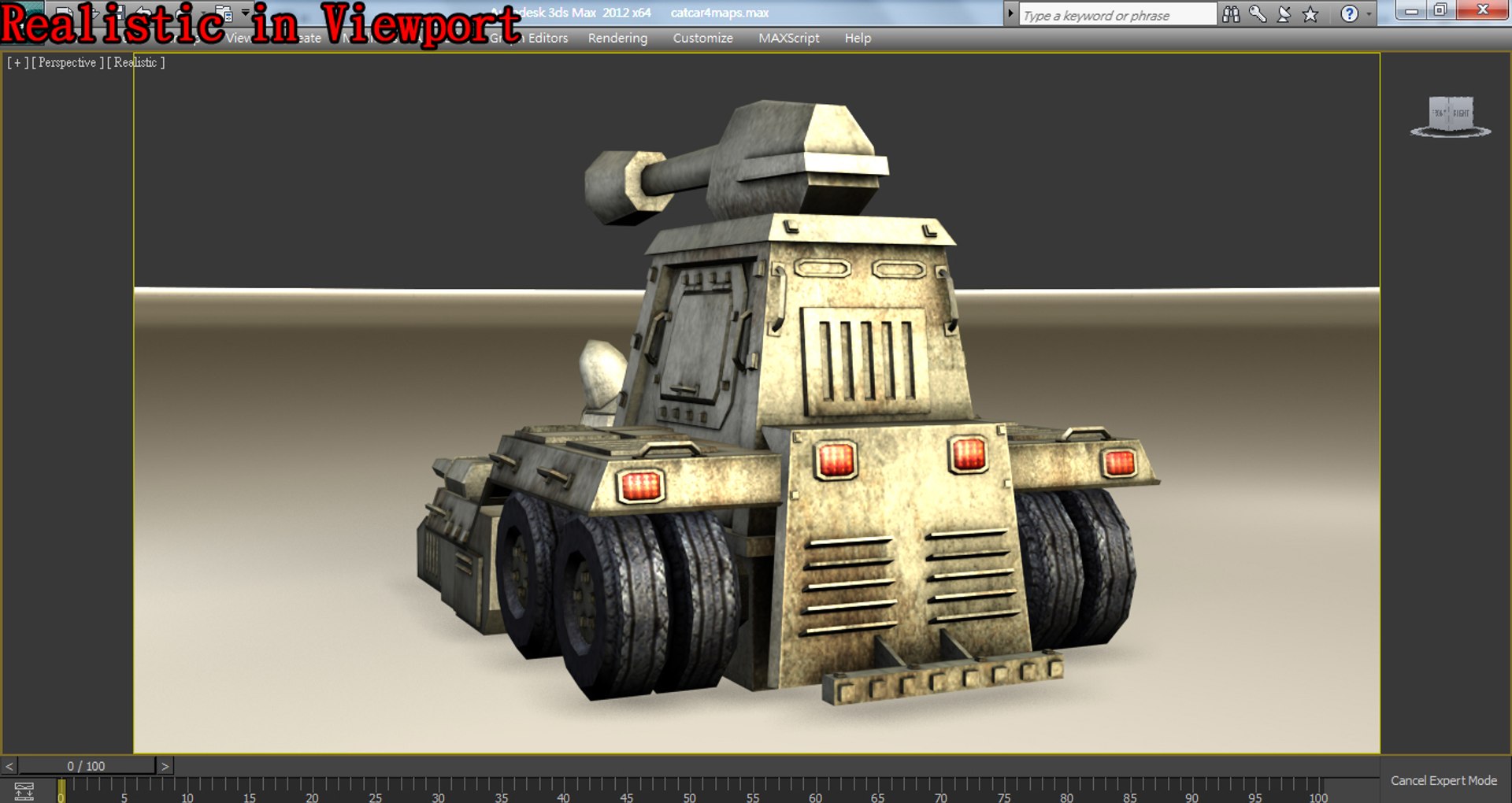Open the MAXScript menu
The image size is (1512, 803).
pyautogui.click(x=788, y=38)
